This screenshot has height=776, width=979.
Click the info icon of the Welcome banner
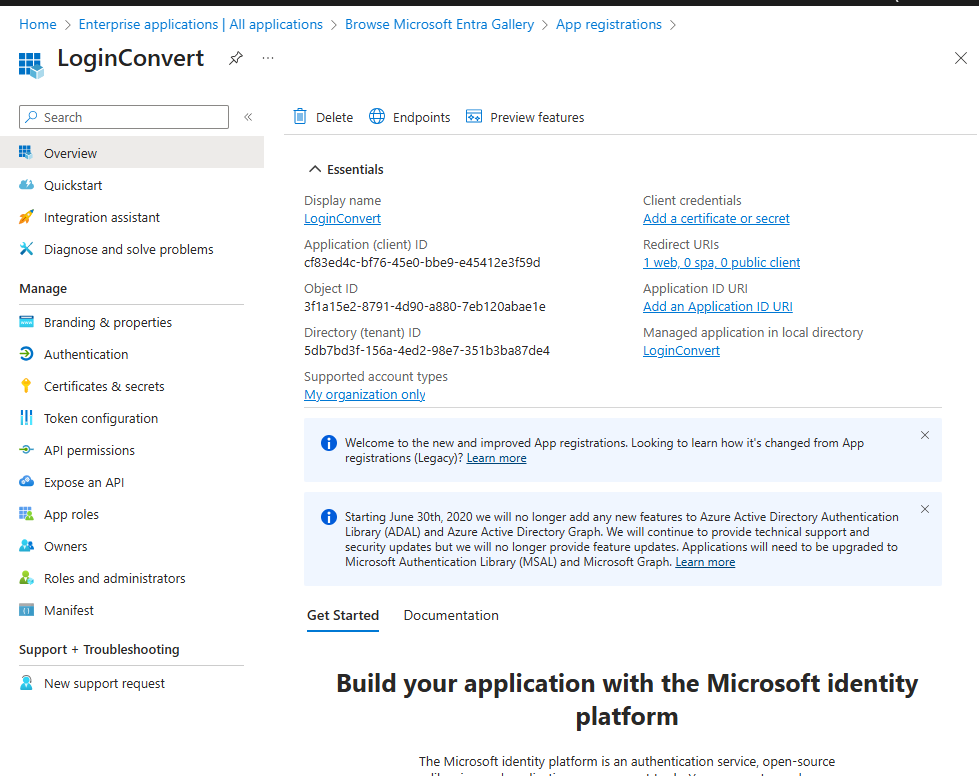click(x=328, y=443)
